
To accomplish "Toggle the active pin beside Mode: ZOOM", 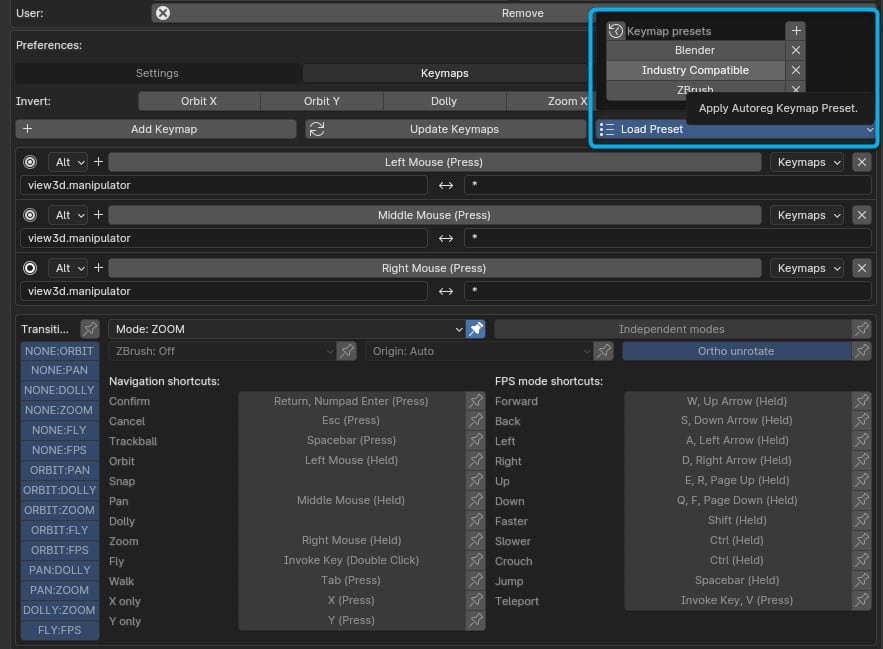I will tap(476, 329).
